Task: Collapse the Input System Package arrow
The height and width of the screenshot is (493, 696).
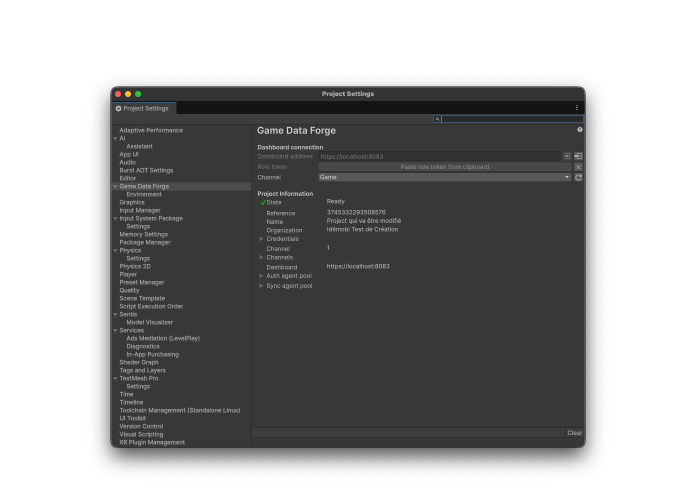Action: (115, 218)
